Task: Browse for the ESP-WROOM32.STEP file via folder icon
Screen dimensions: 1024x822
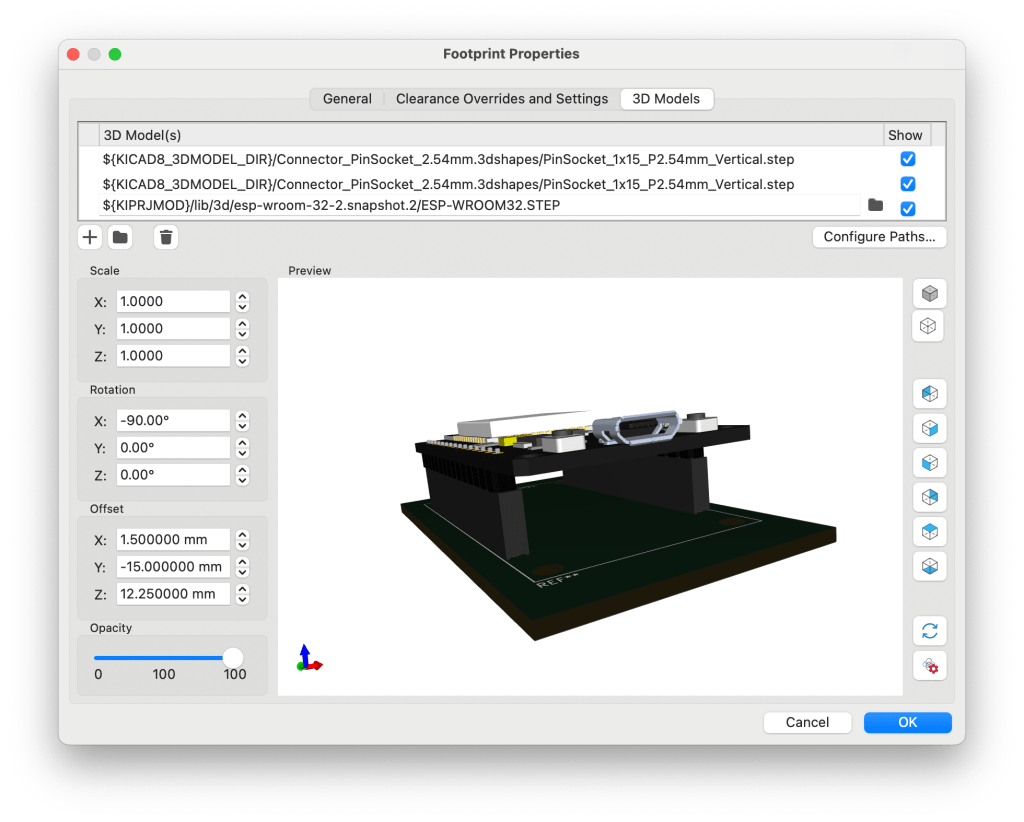Action: click(x=876, y=205)
